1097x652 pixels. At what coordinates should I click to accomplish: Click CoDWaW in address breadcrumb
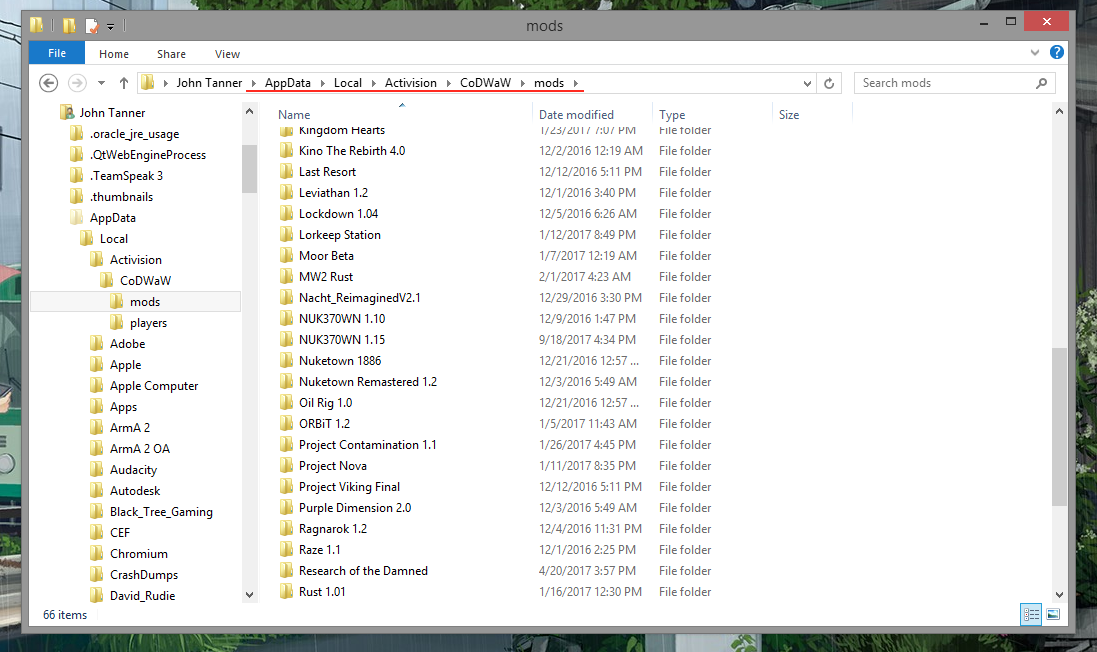click(486, 83)
